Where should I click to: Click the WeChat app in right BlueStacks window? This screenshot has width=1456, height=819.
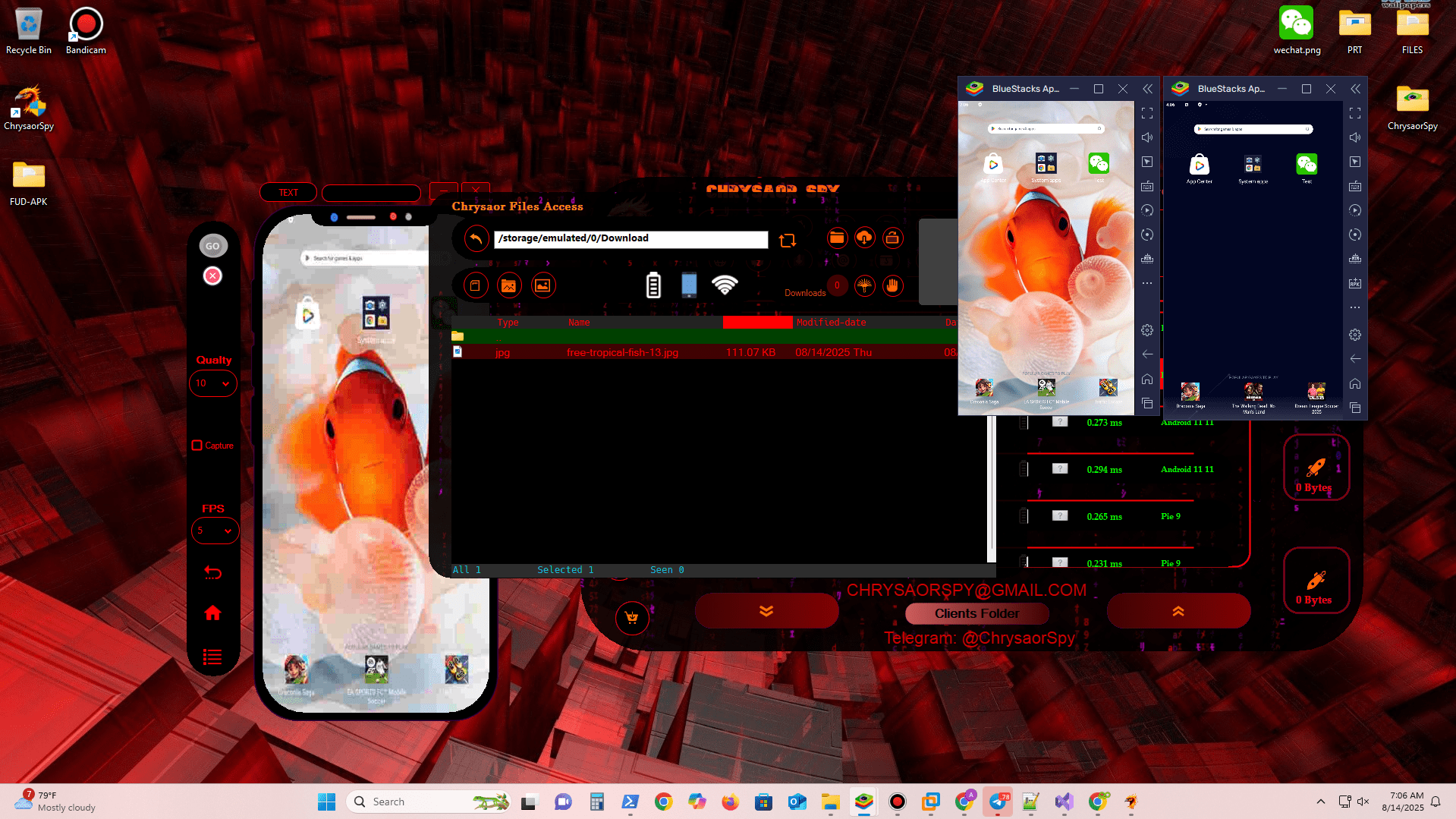[x=1307, y=165]
